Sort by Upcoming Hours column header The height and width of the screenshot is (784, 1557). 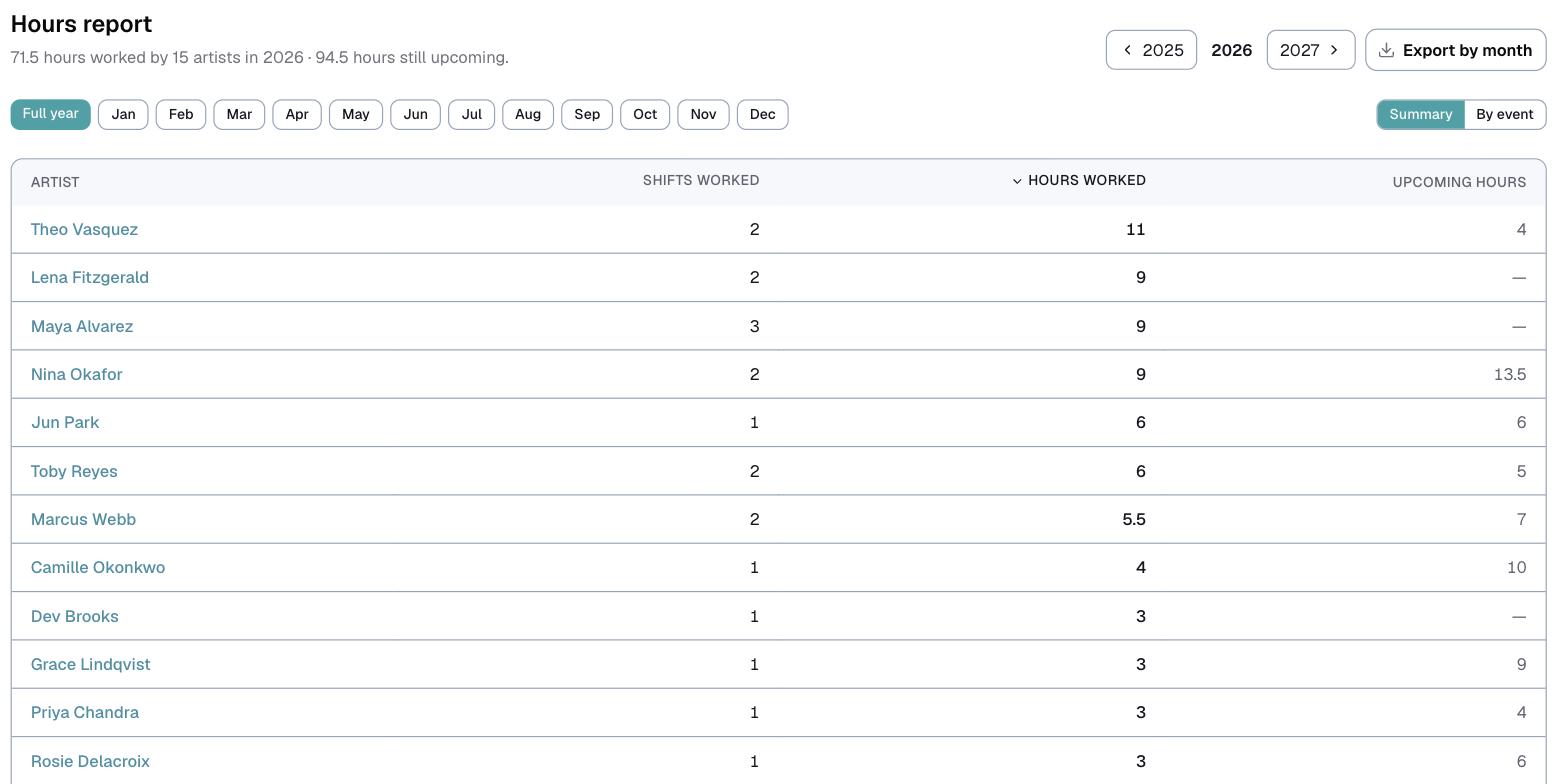pyautogui.click(x=1460, y=182)
